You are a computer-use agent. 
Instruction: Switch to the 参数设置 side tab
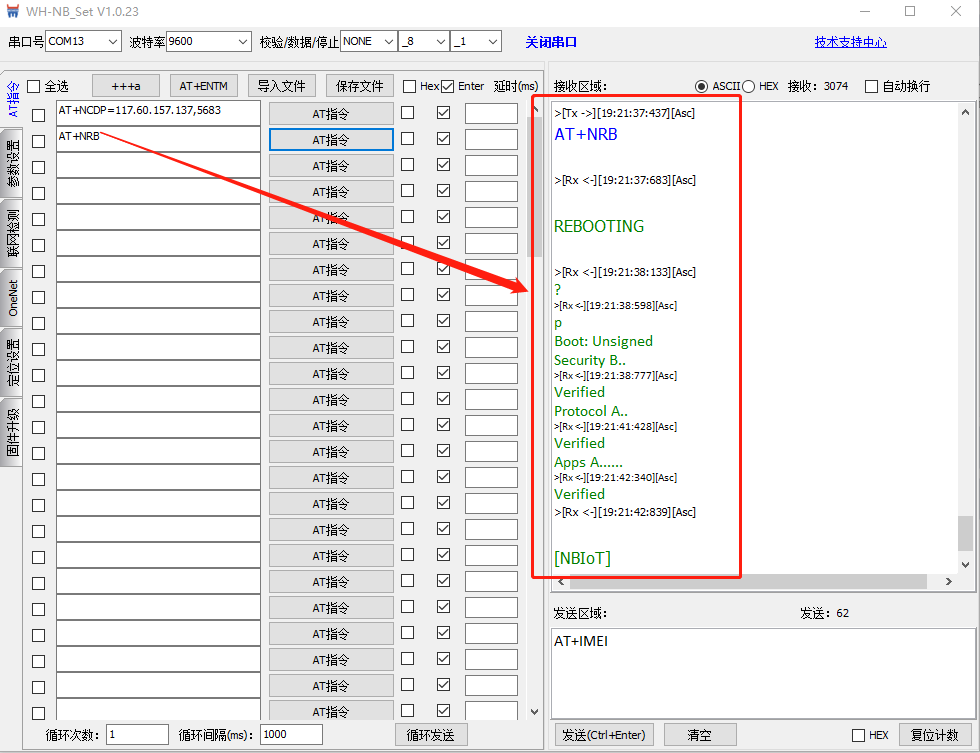tap(12, 163)
